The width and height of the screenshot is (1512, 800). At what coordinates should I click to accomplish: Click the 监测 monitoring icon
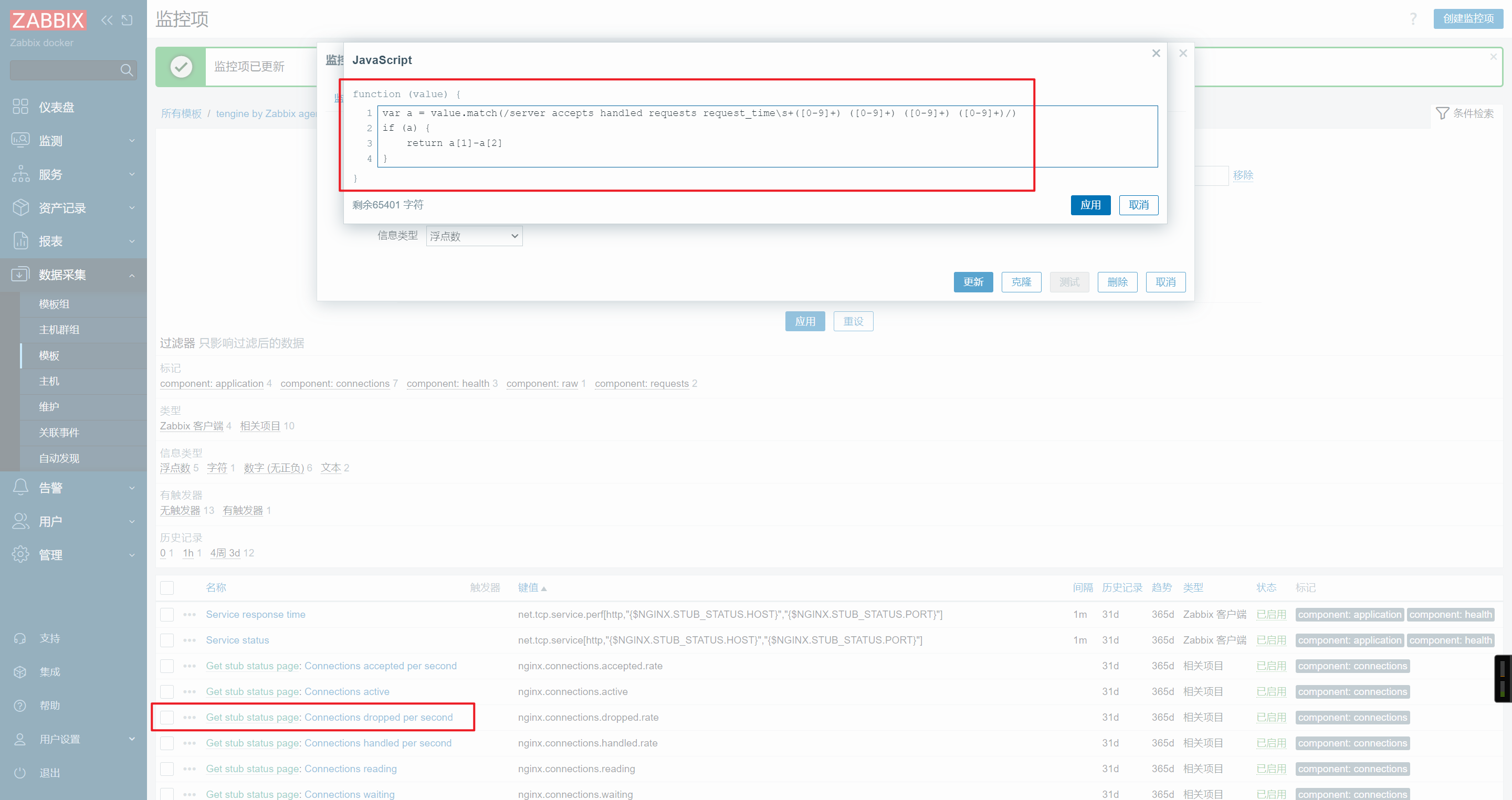[20, 140]
